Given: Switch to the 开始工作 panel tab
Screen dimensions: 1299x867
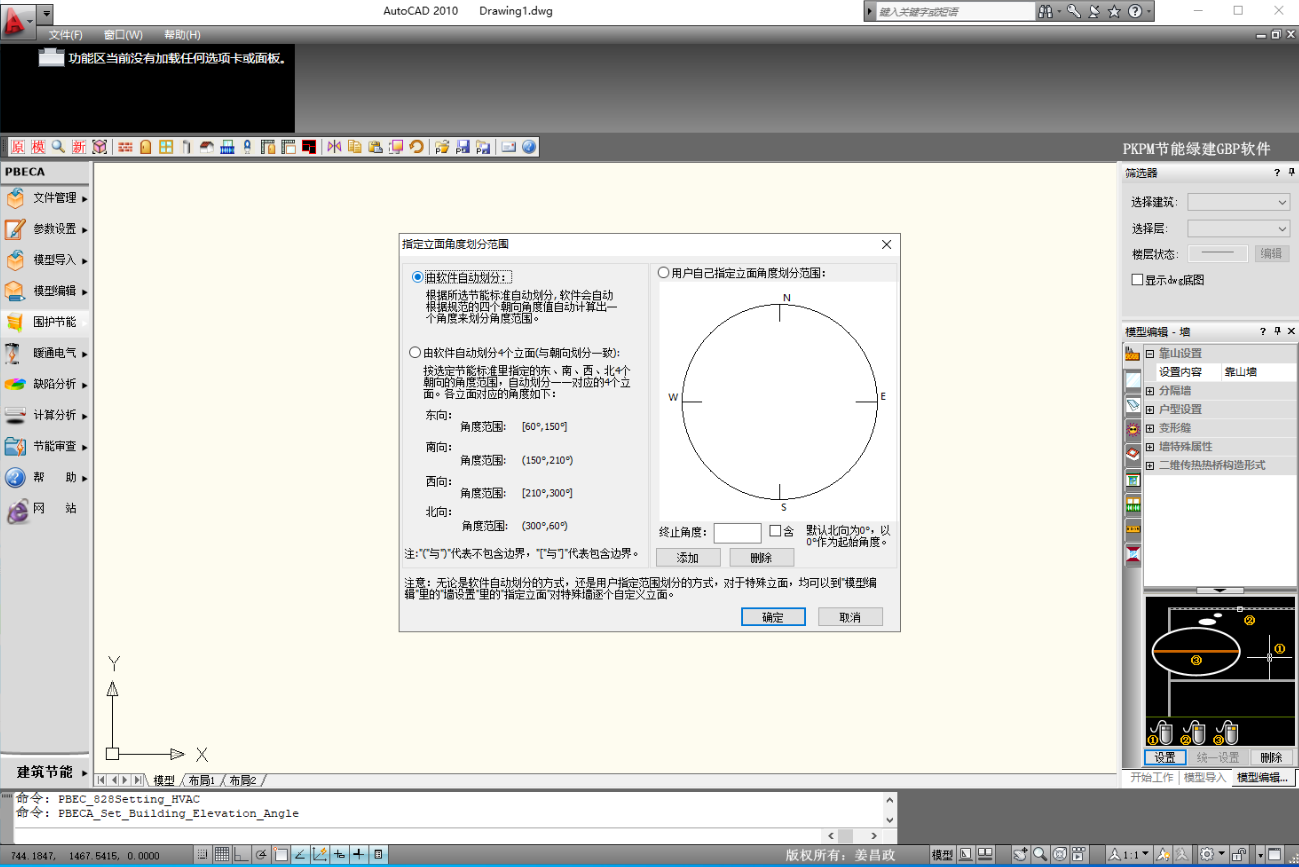Looking at the screenshot, I should click(1151, 777).
